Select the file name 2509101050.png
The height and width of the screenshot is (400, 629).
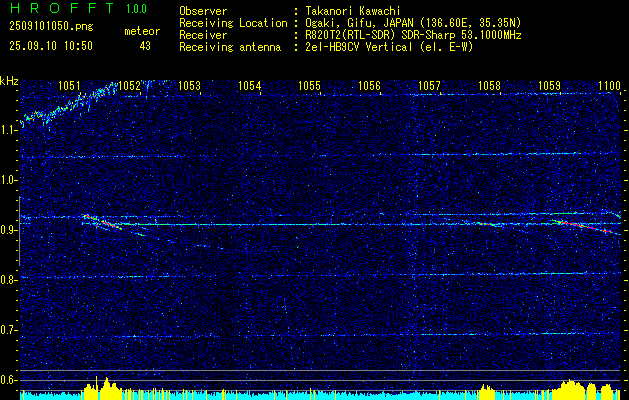51,27
